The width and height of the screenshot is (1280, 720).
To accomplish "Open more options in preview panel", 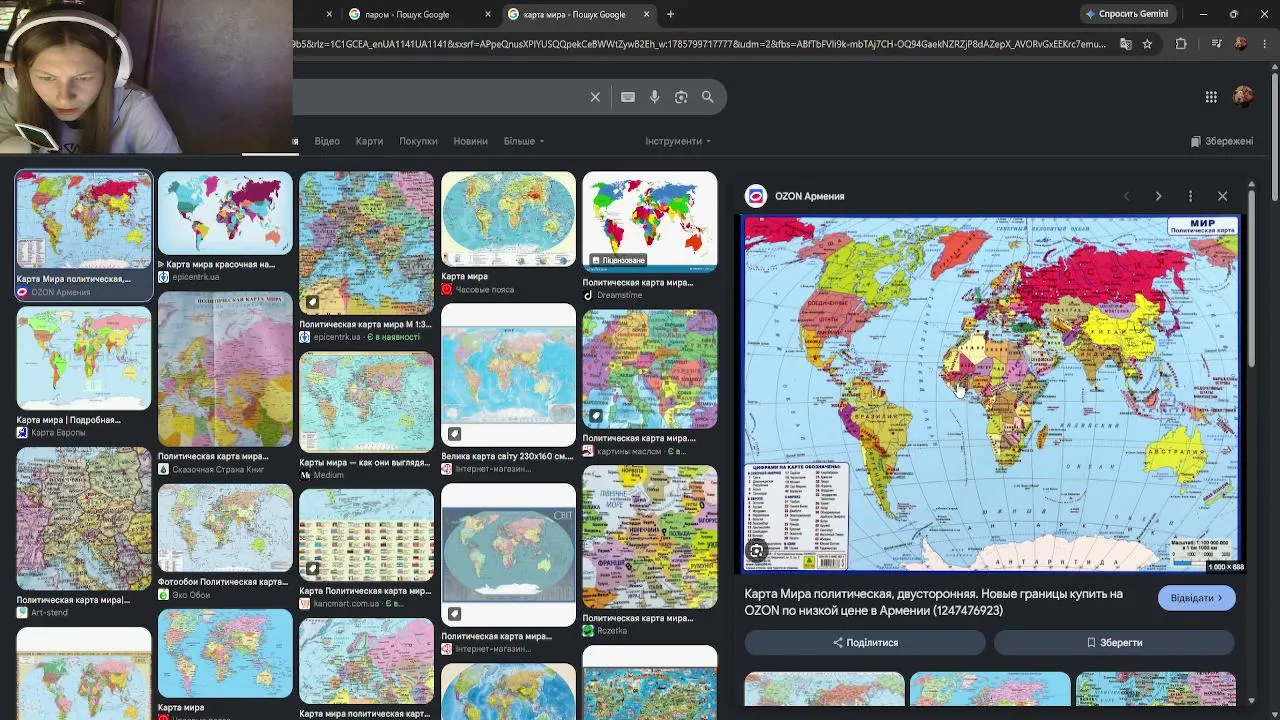I will (x=1190, y=196).
